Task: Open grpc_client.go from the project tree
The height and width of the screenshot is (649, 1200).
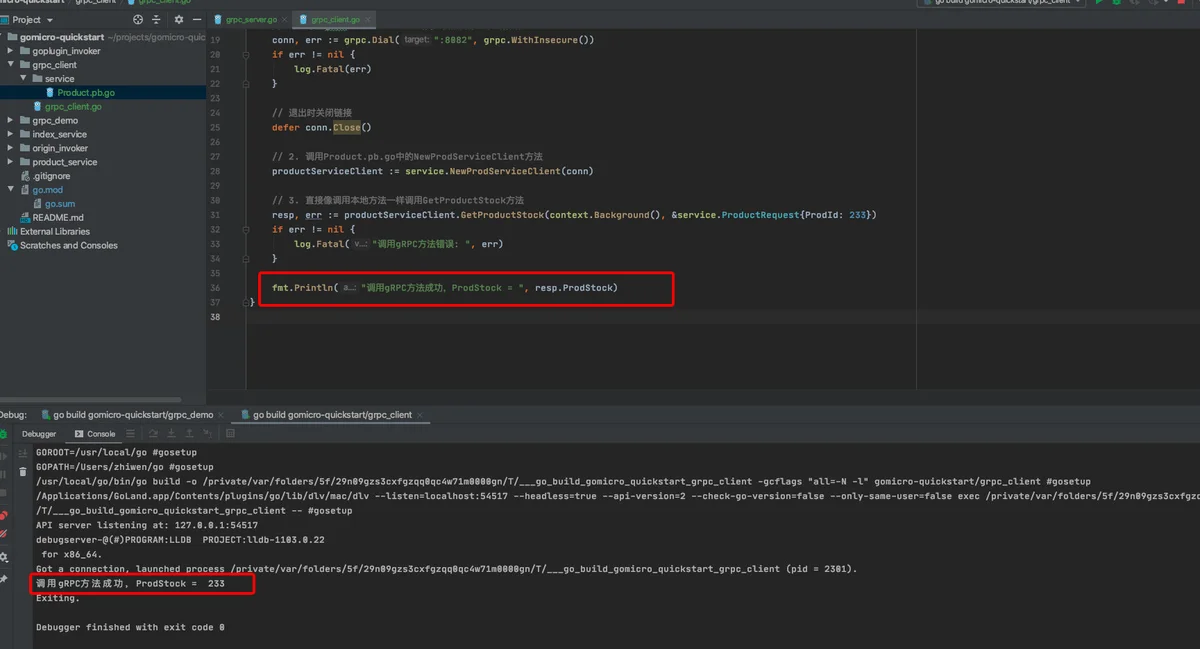Action: point(72,106)
